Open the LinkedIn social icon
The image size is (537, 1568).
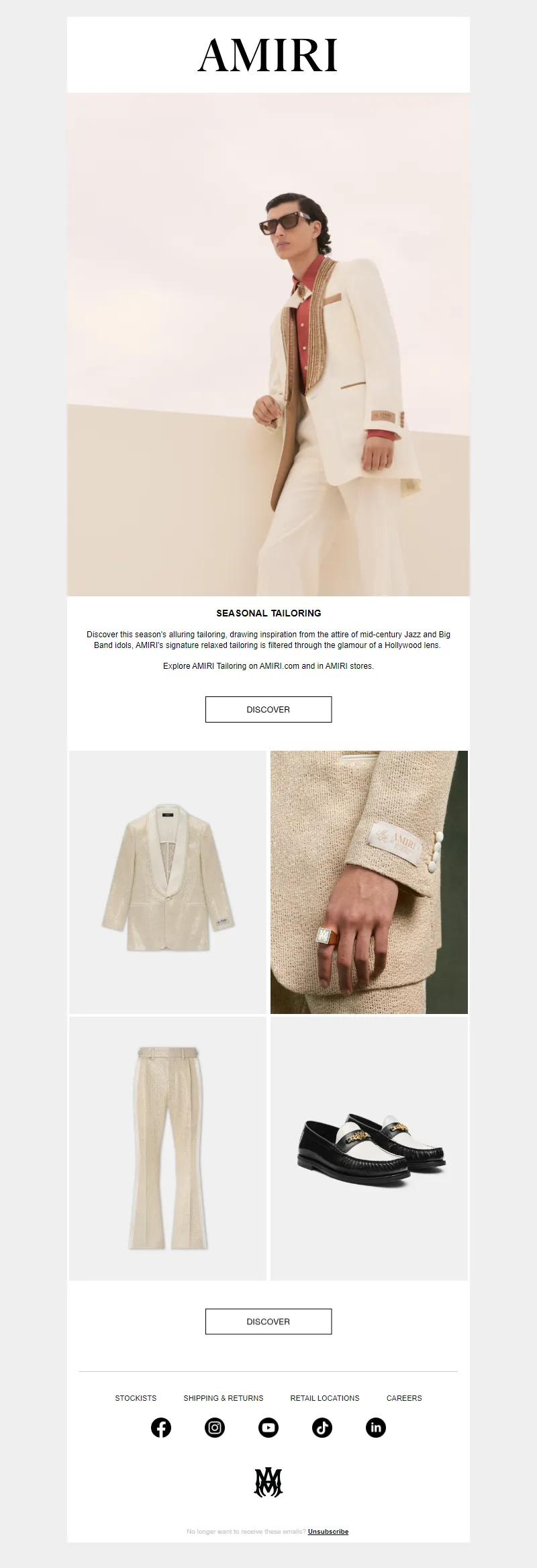[376, 1428]
